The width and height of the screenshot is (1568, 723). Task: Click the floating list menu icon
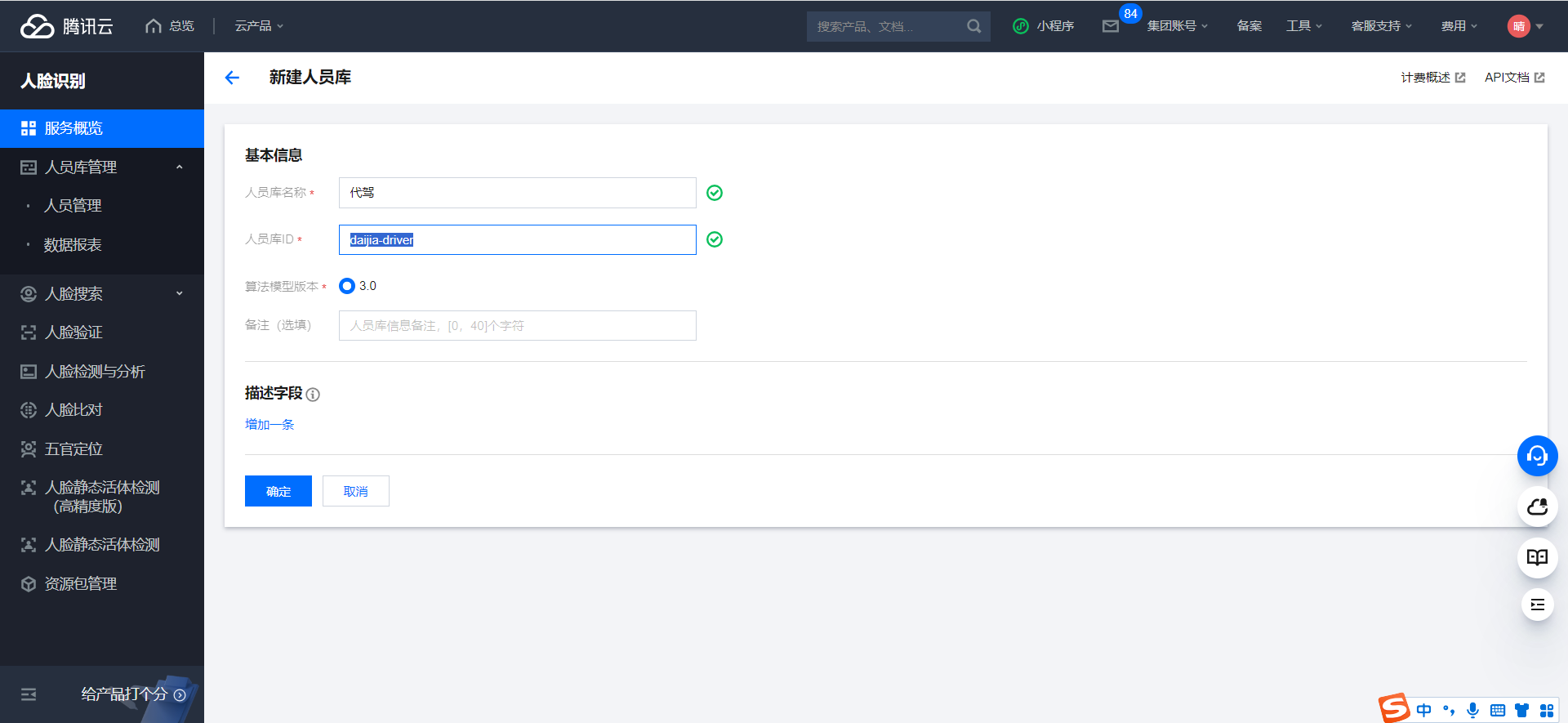[1537, 605]
